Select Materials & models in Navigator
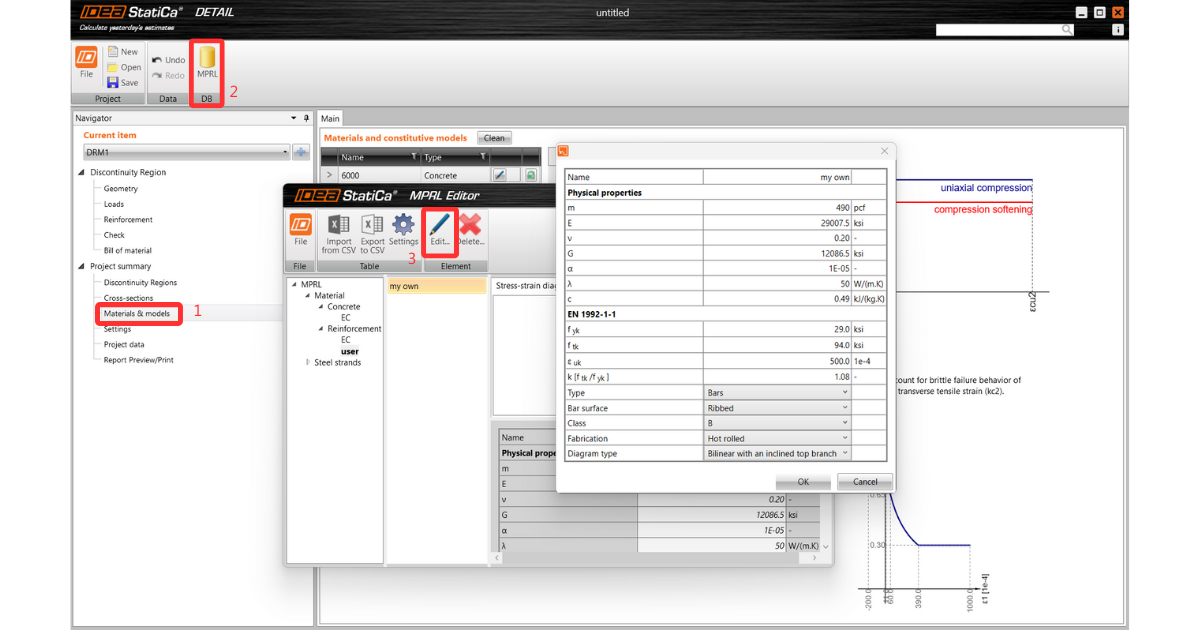Viewport: 1200px width, 630px height. 138,313
